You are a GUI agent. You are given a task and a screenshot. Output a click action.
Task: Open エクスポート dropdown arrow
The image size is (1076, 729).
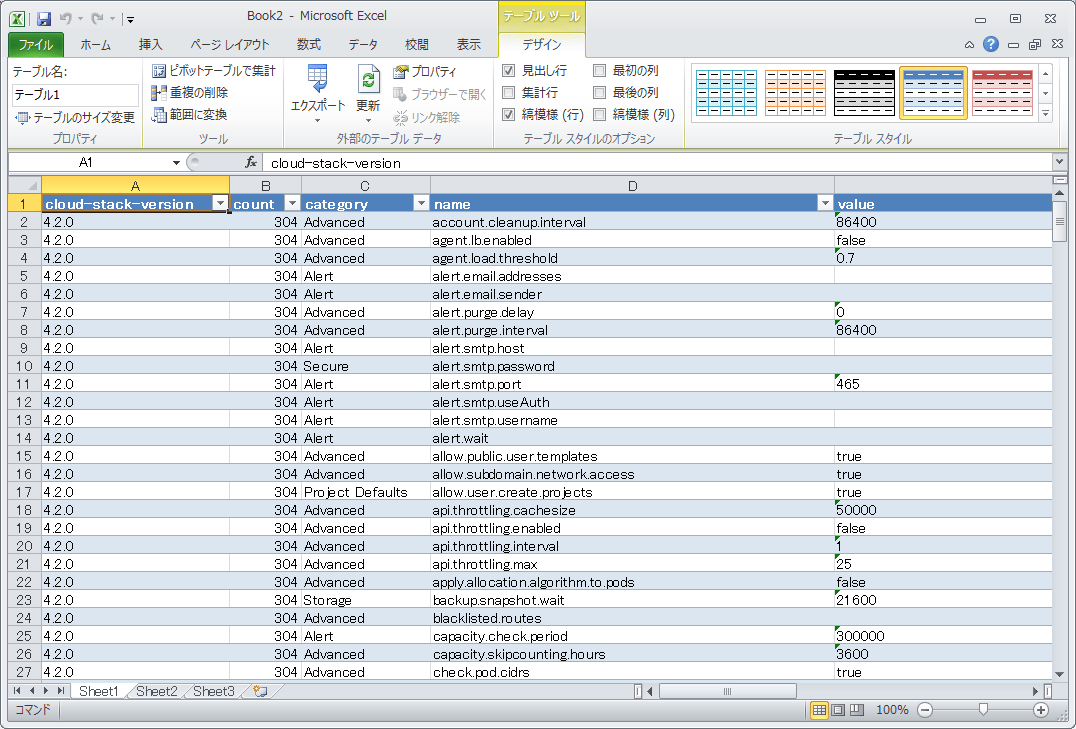point(317,121)
